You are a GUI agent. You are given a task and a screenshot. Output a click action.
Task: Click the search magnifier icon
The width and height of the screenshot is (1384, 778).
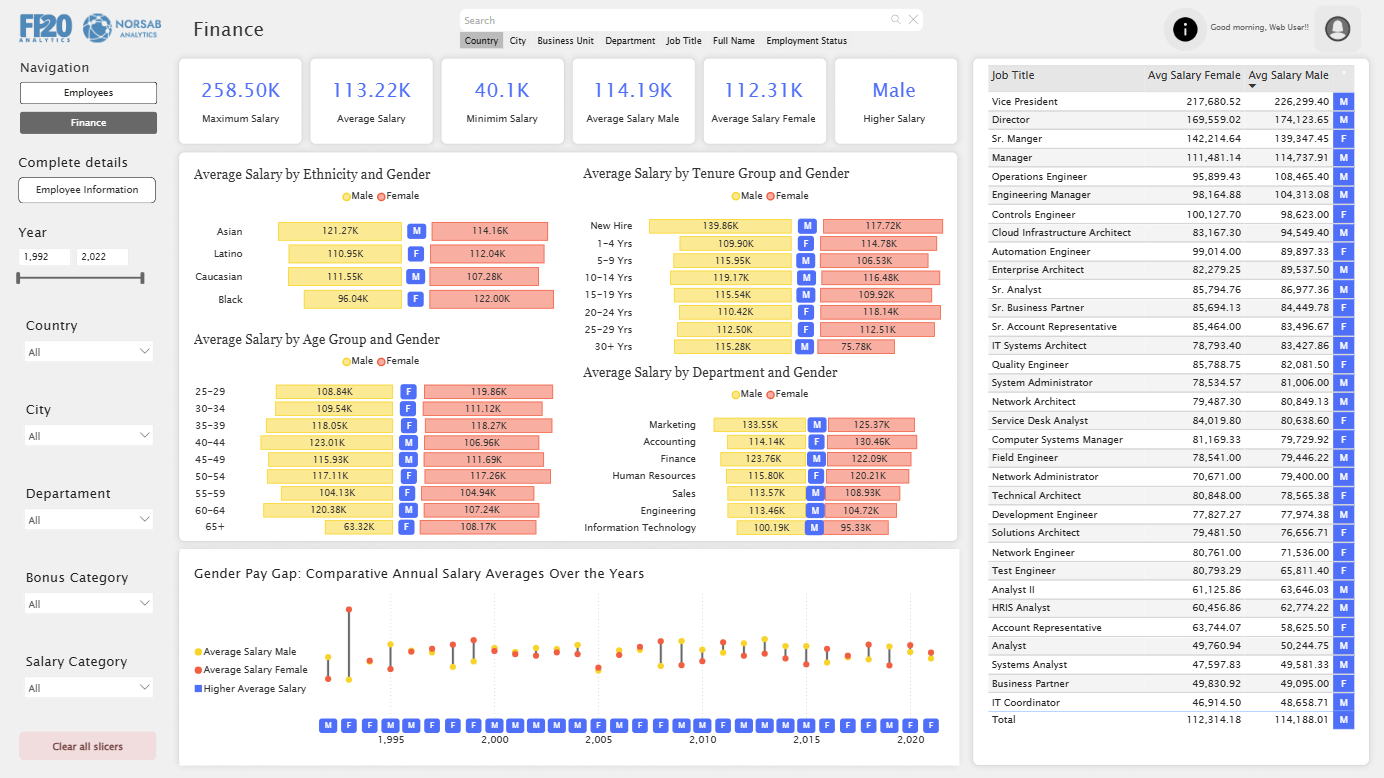coord(895,20)
